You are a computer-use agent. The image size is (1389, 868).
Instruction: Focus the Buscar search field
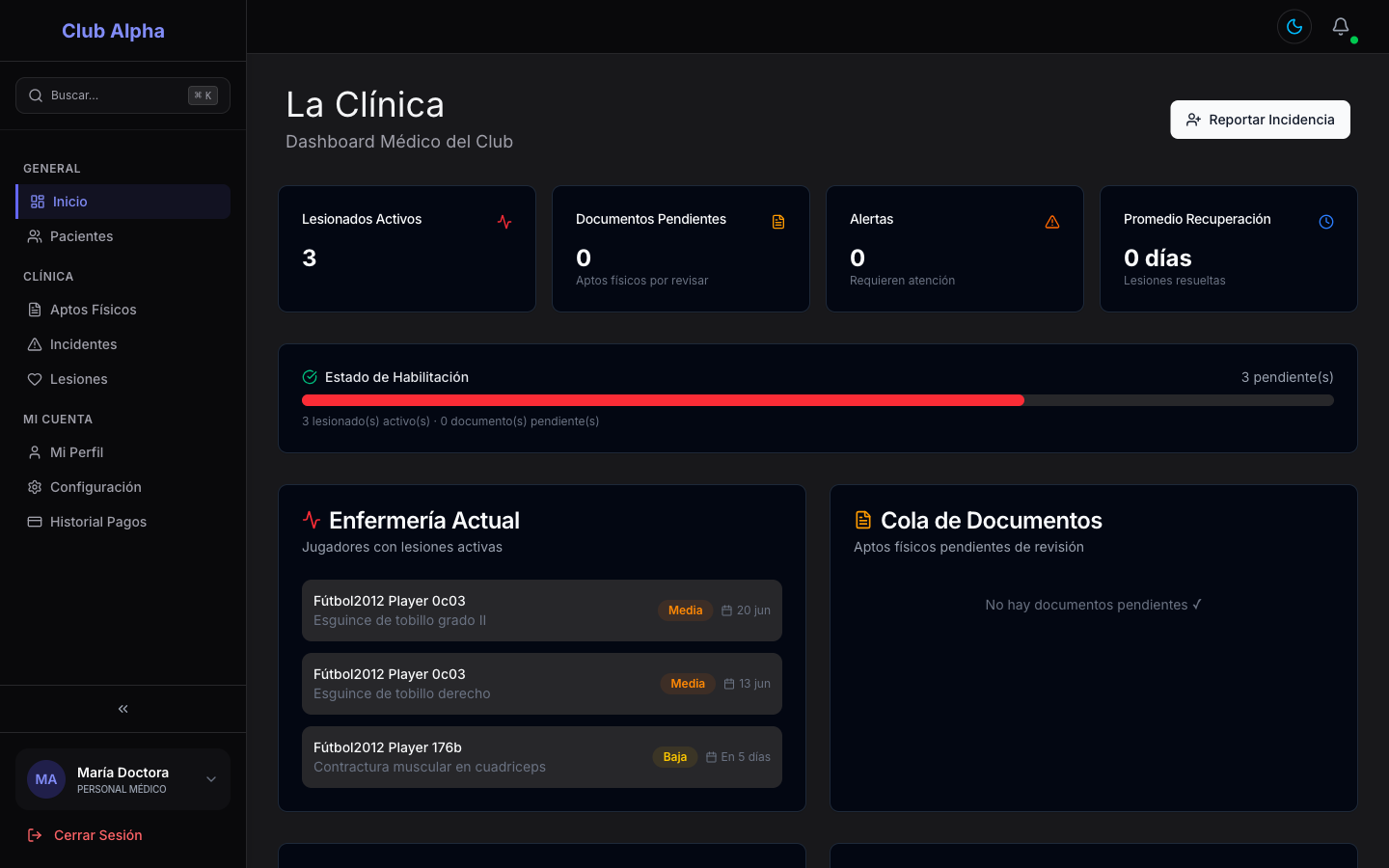[x=123, y=95]
